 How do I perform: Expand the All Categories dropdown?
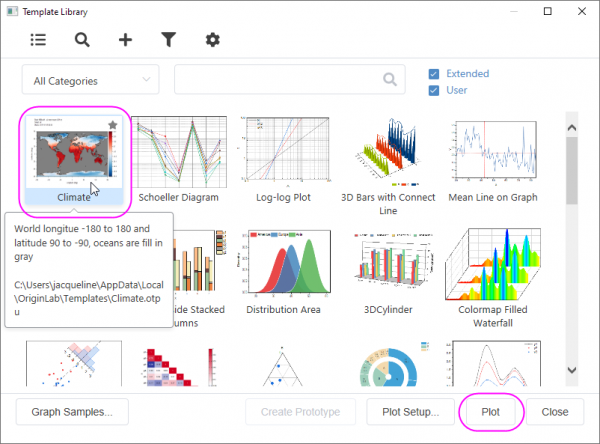(90, 80)
